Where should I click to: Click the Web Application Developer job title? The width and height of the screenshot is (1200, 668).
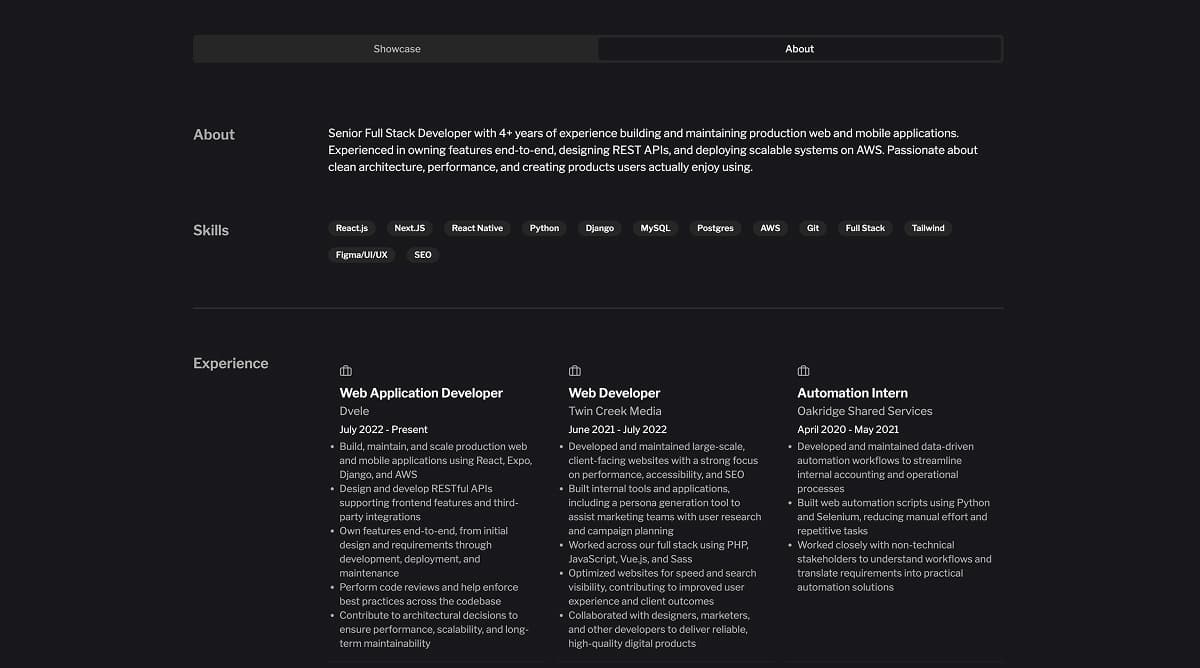point(421,393)
